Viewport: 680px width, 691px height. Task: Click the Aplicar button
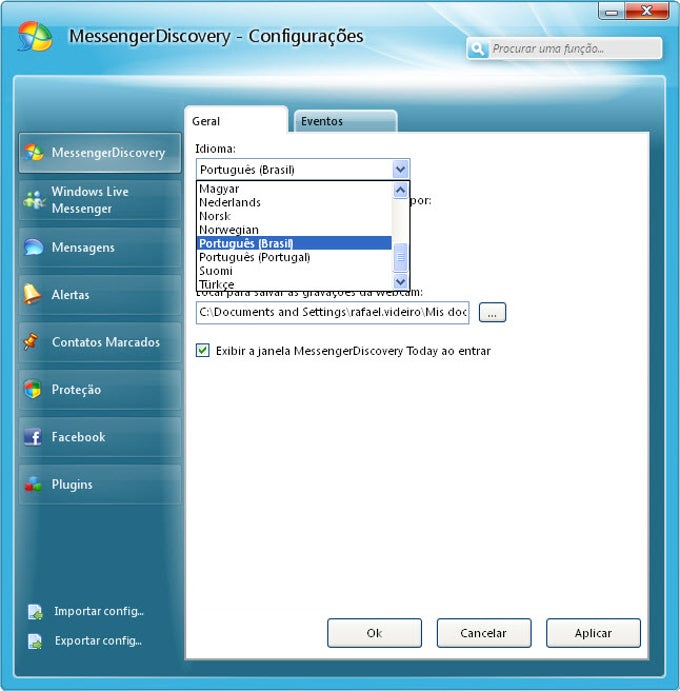[x=593, y=633]
